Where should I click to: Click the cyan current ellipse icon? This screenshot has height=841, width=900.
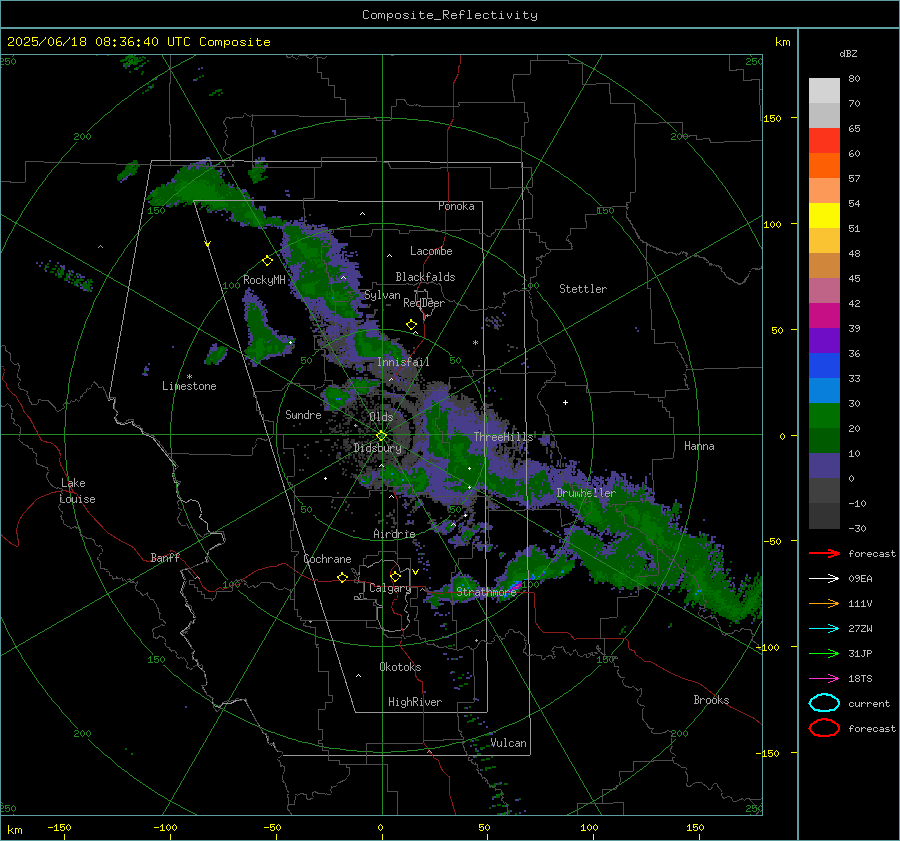coord(824,703)
